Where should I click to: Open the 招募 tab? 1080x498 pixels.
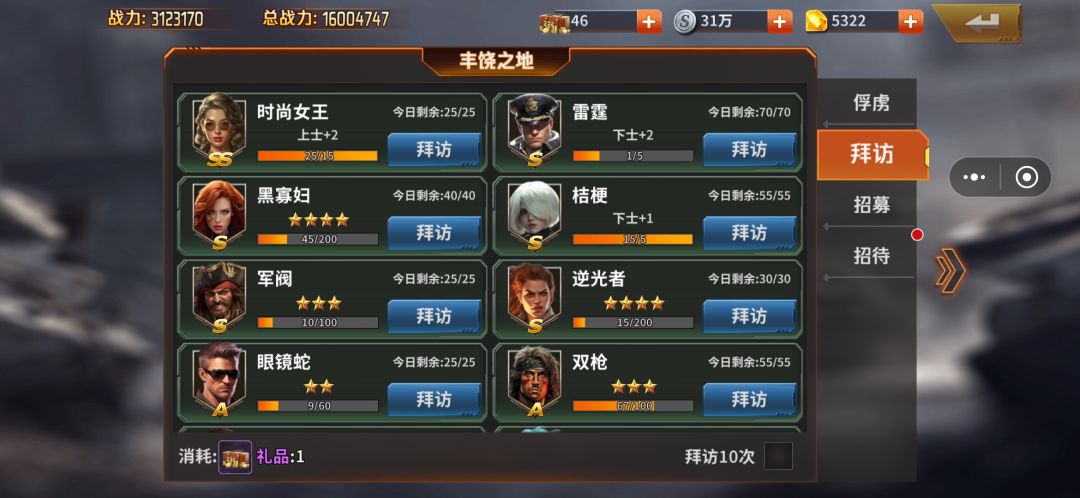coord(871,205)
